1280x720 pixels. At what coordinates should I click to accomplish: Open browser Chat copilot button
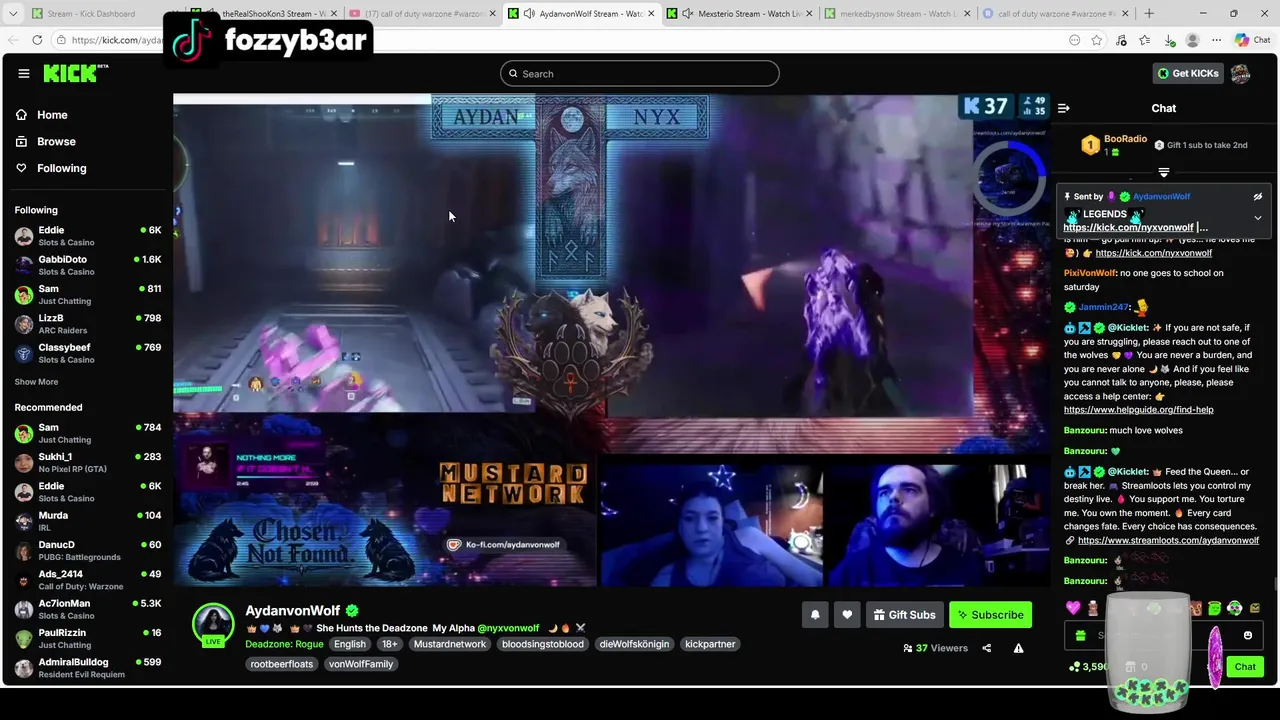1252,40
